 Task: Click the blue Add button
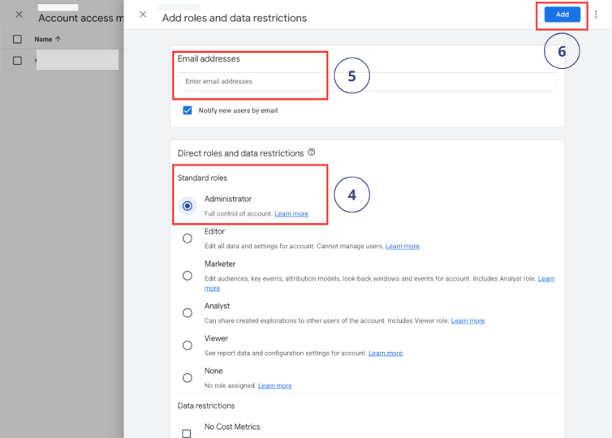pos(562,14)
